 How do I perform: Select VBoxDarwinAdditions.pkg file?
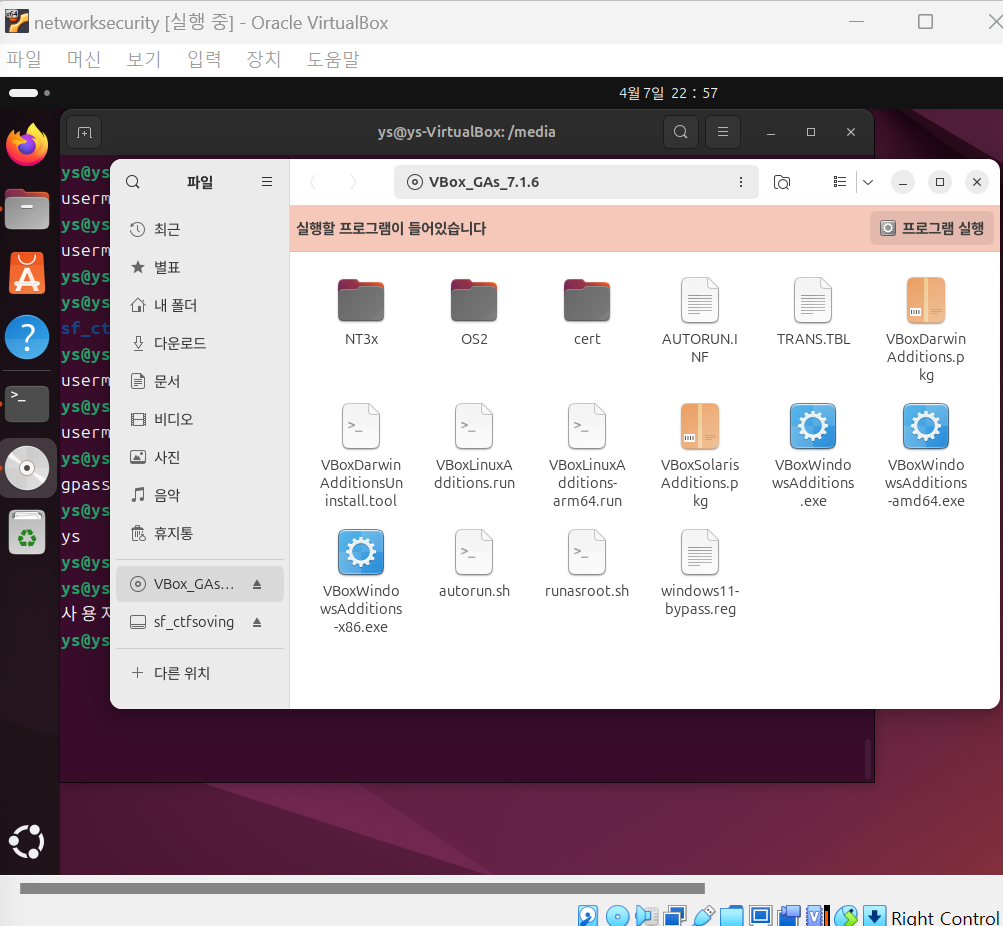926,329
